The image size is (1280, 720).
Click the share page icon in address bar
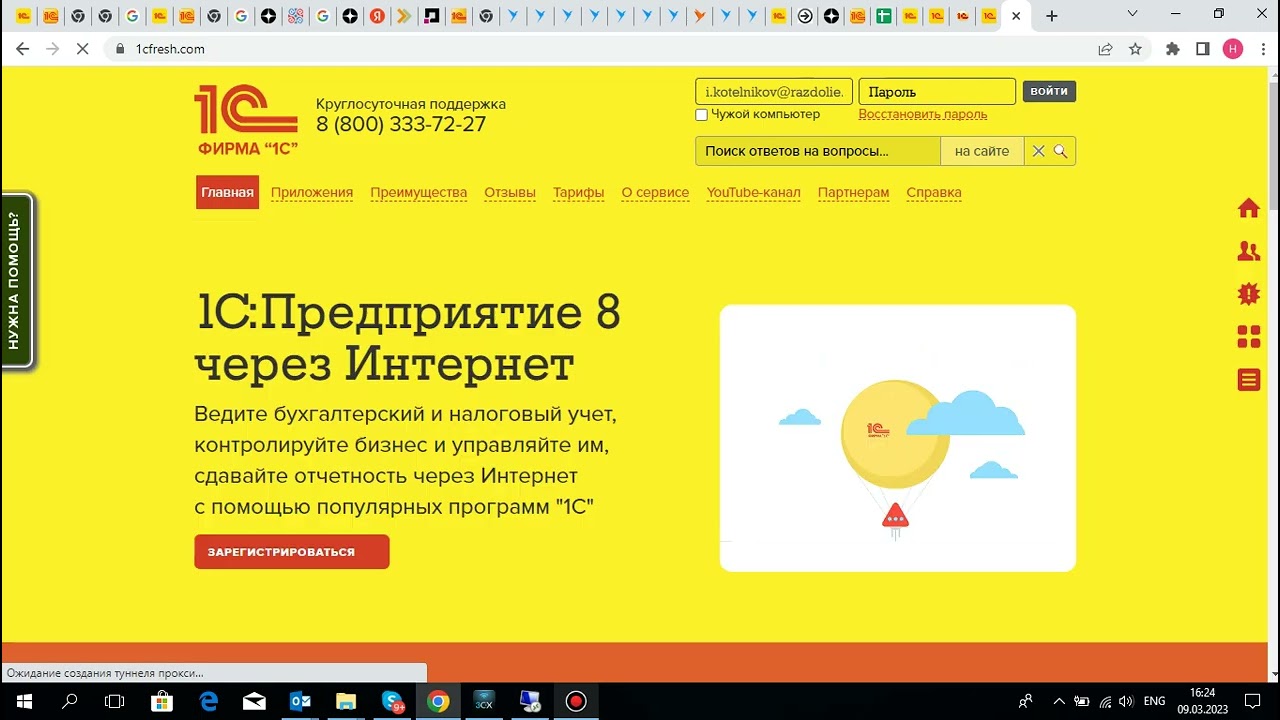click(1105, 48)
